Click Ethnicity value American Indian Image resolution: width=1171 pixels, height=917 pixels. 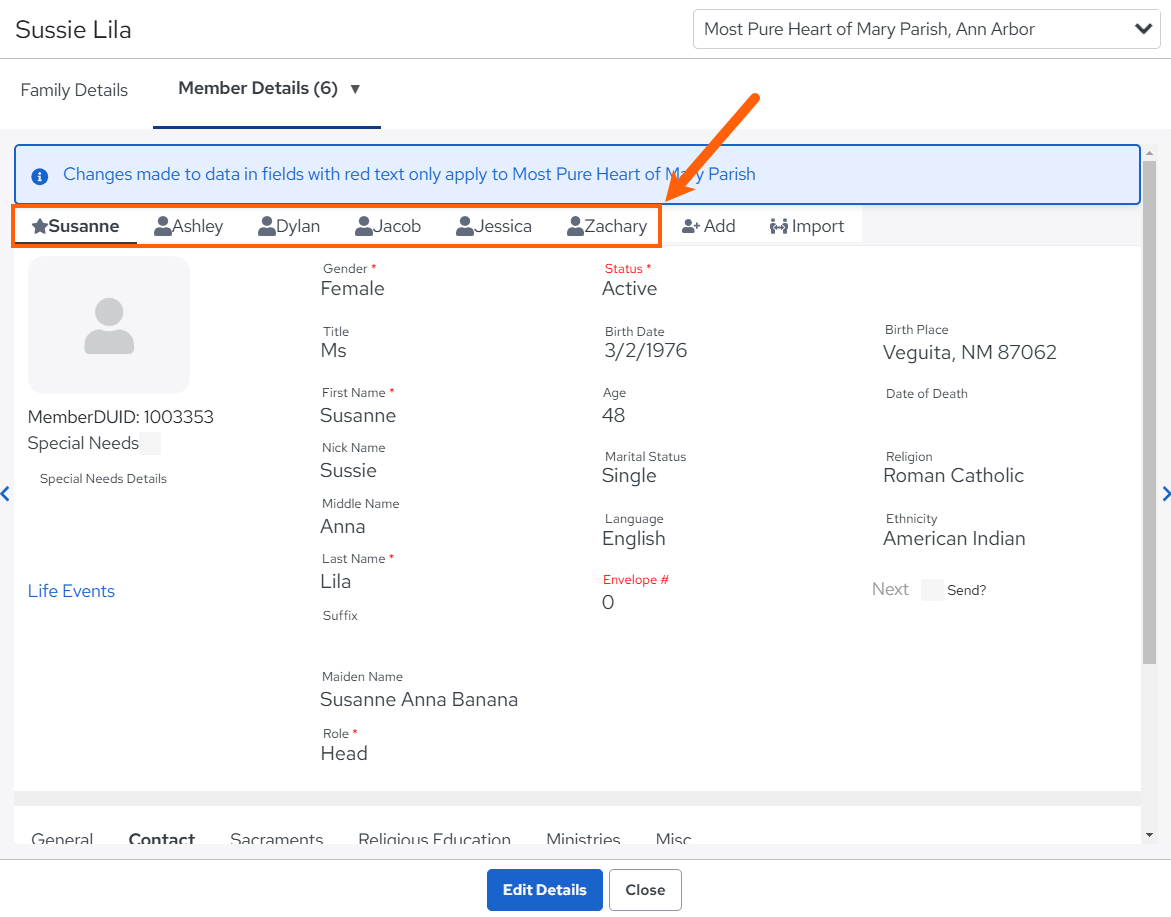[954, 538]
